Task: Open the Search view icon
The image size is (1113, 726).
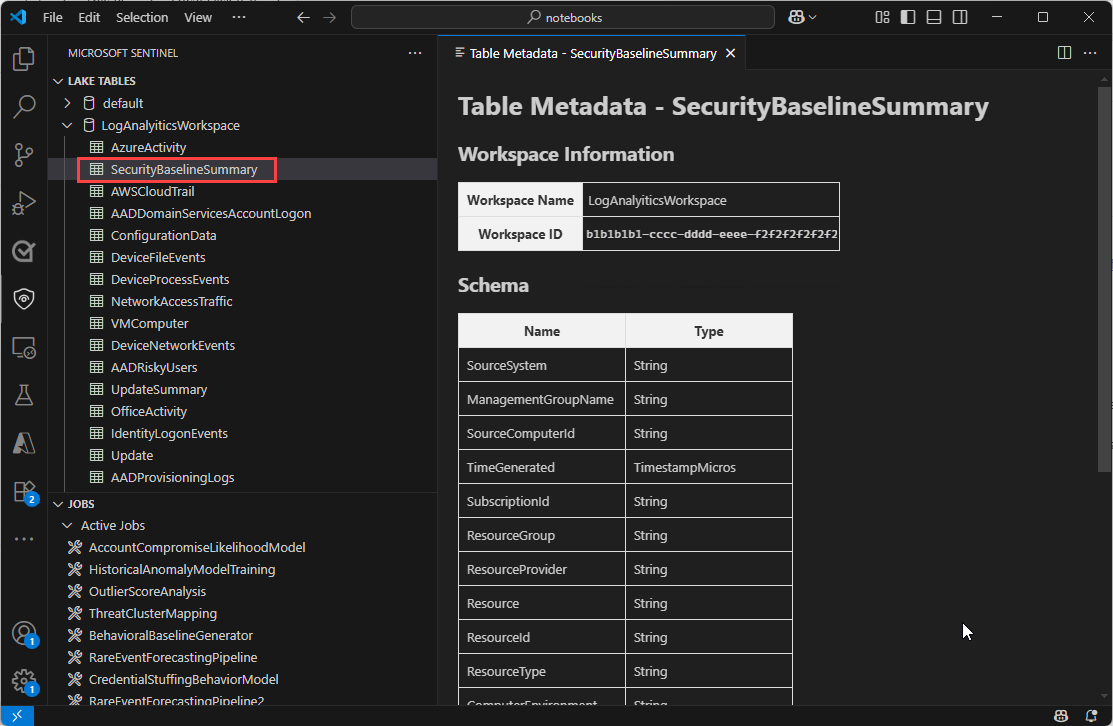Action: pos(24,106)
